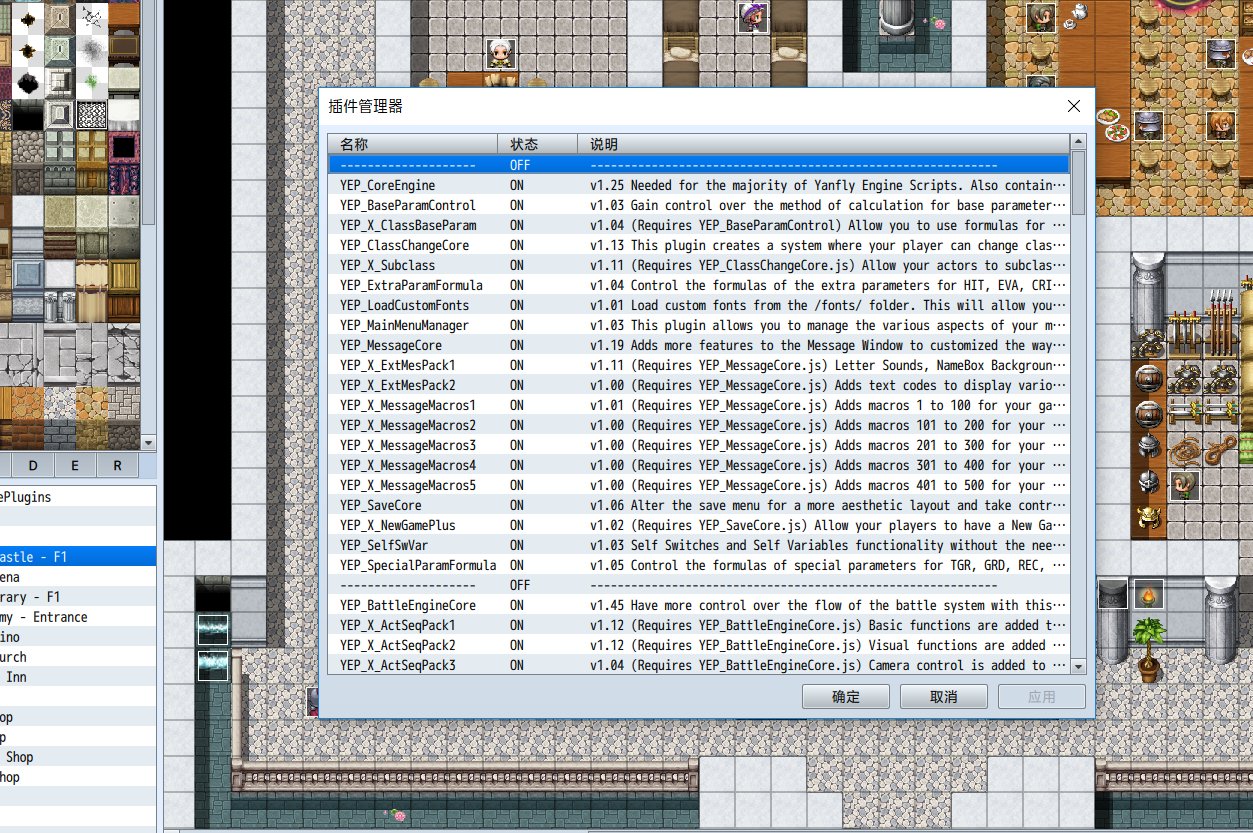The image size is (1253, 833).
Task: Select the white-haired character event on the map
Action: click(x=501, y=54)
